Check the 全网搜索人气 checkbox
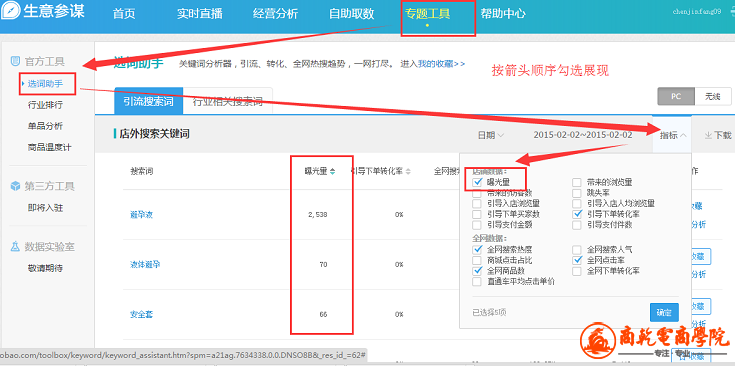 [x=577, y=250]
